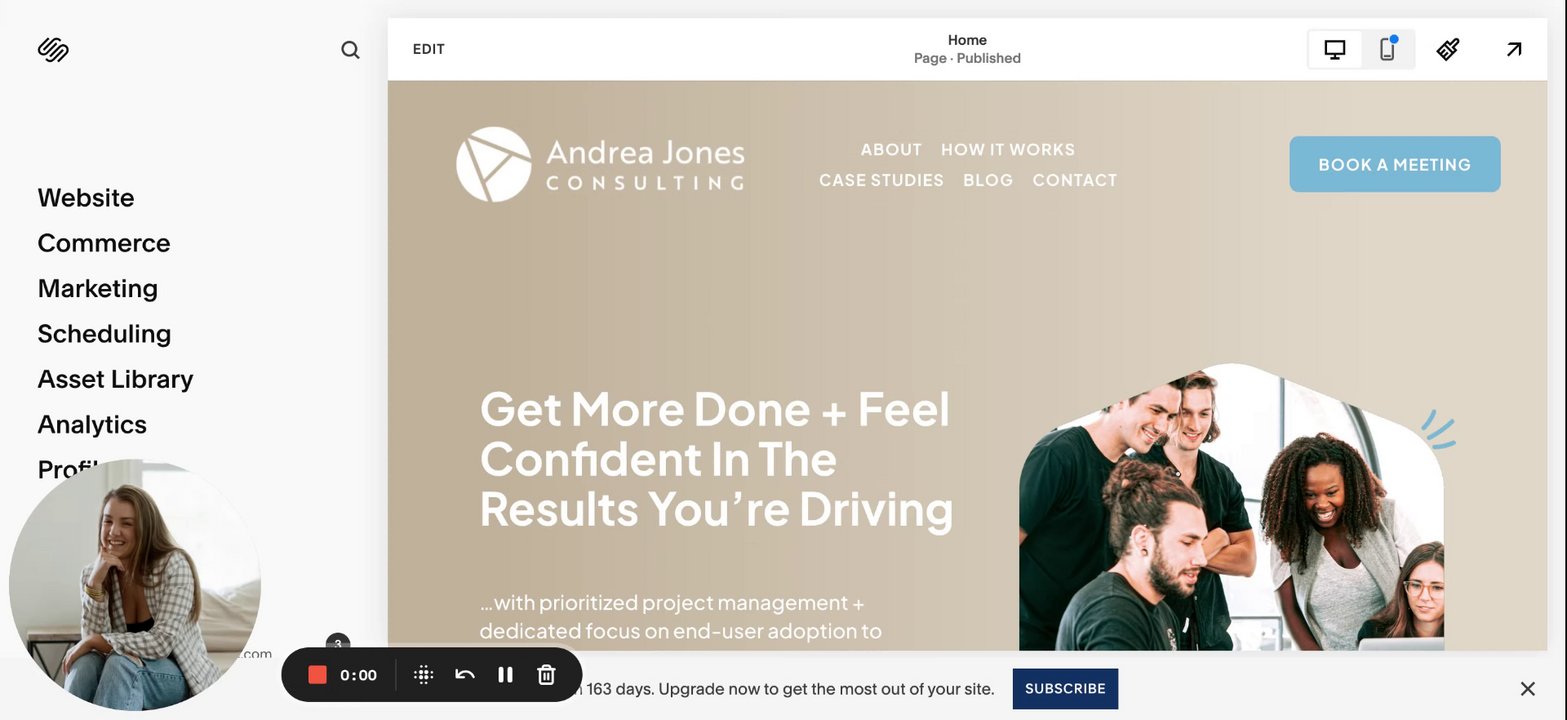Switch to desktop view icon
Image resolution: width=1567 pixels, height=720 pixels.
pos(1335,49)
